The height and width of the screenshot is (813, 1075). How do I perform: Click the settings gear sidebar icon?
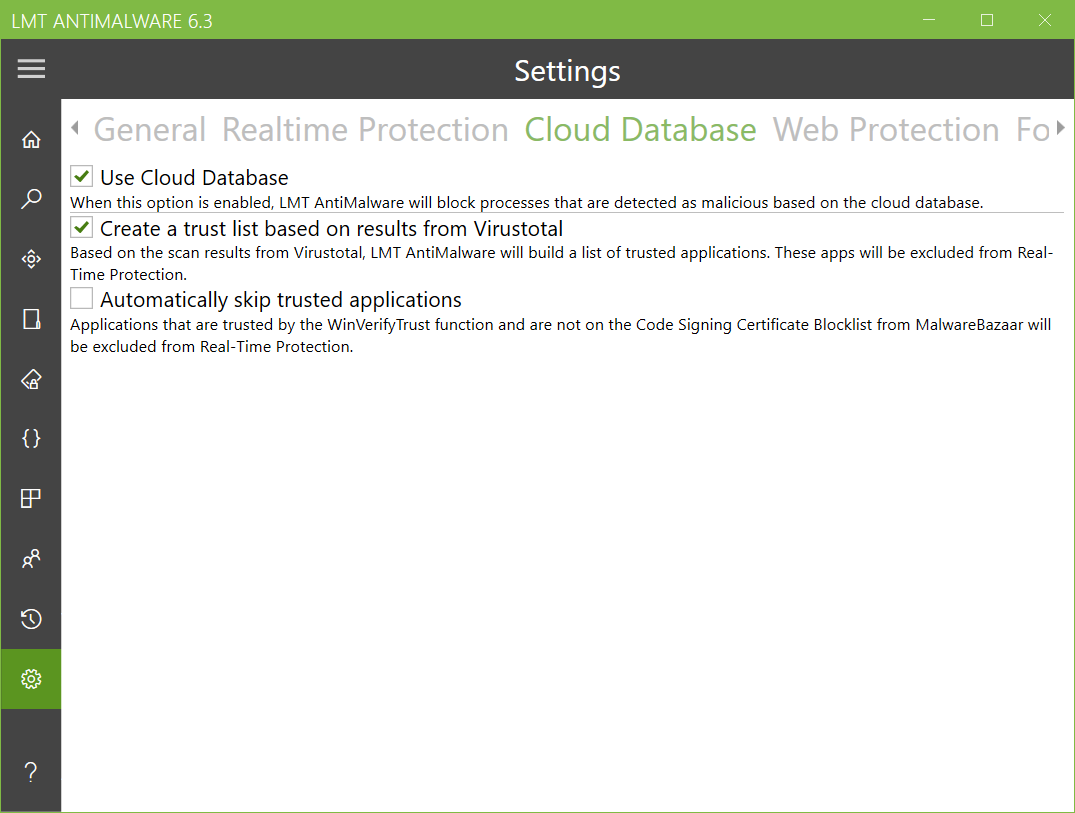click(x=31, y=679)
